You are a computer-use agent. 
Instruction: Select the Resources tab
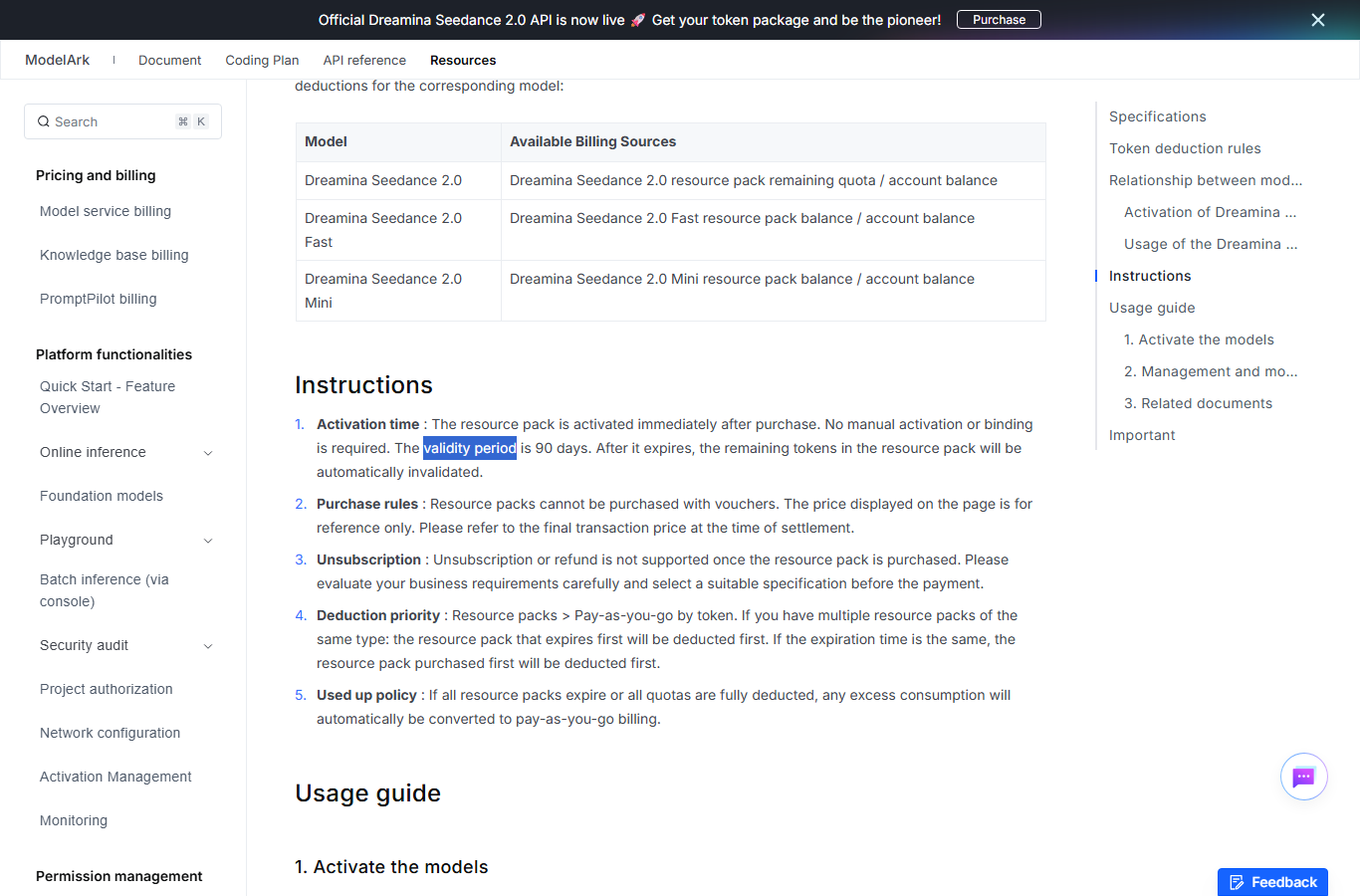463,60
